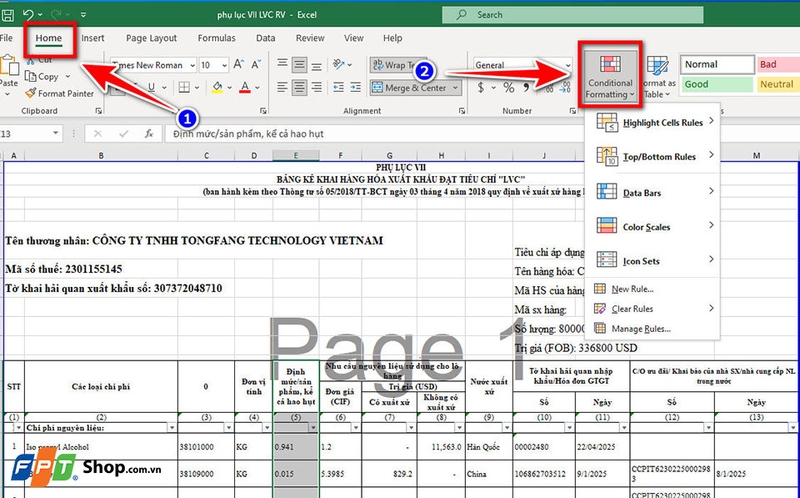
Task: Select the Normal cell style
Action: click(x=717, y=64)
